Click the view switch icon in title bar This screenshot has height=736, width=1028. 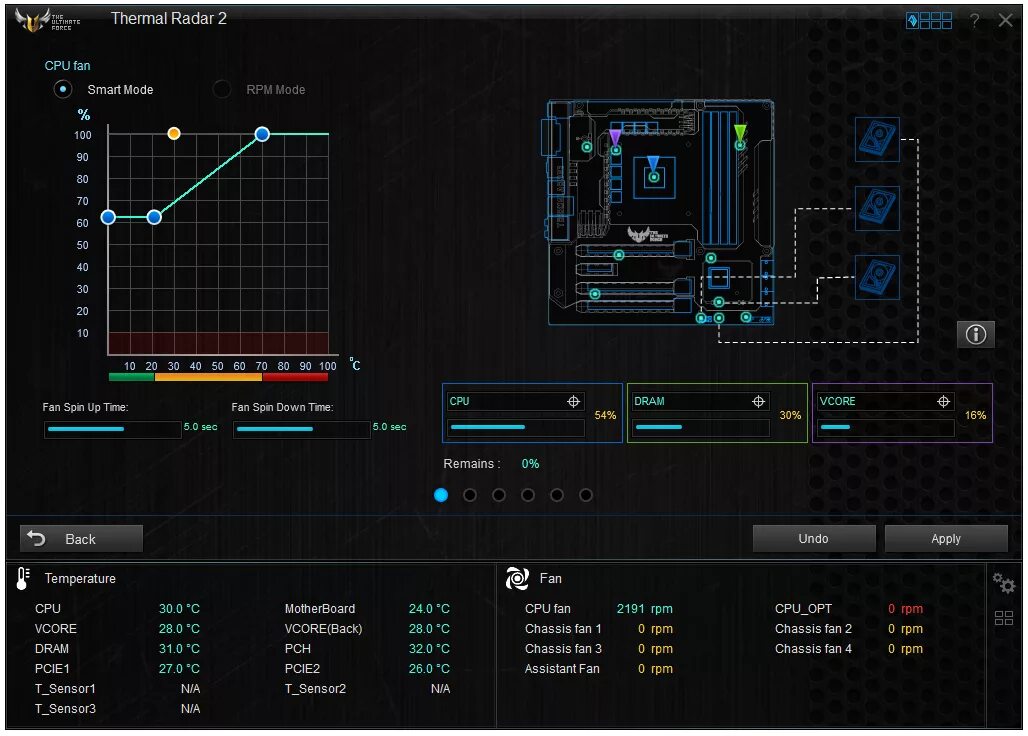(x=929, y=21)
